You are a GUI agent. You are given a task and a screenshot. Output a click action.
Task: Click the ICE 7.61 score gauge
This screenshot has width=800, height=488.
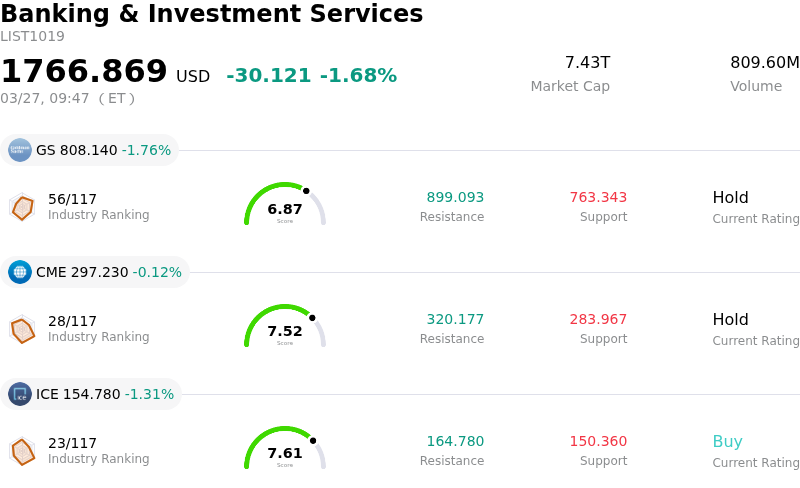[x=285, y=449]
